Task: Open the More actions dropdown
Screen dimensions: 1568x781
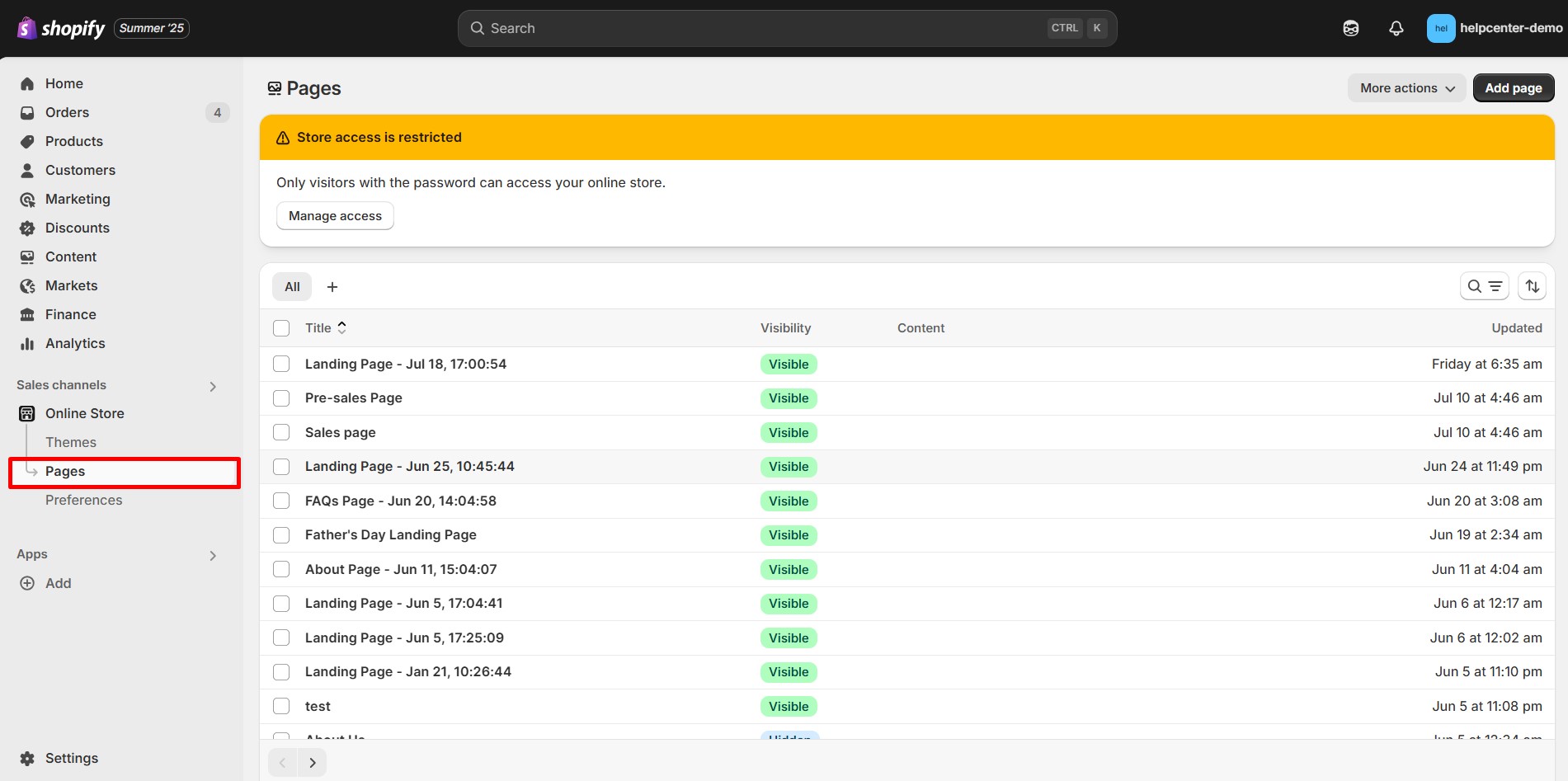Action: tap(1406, 88)
